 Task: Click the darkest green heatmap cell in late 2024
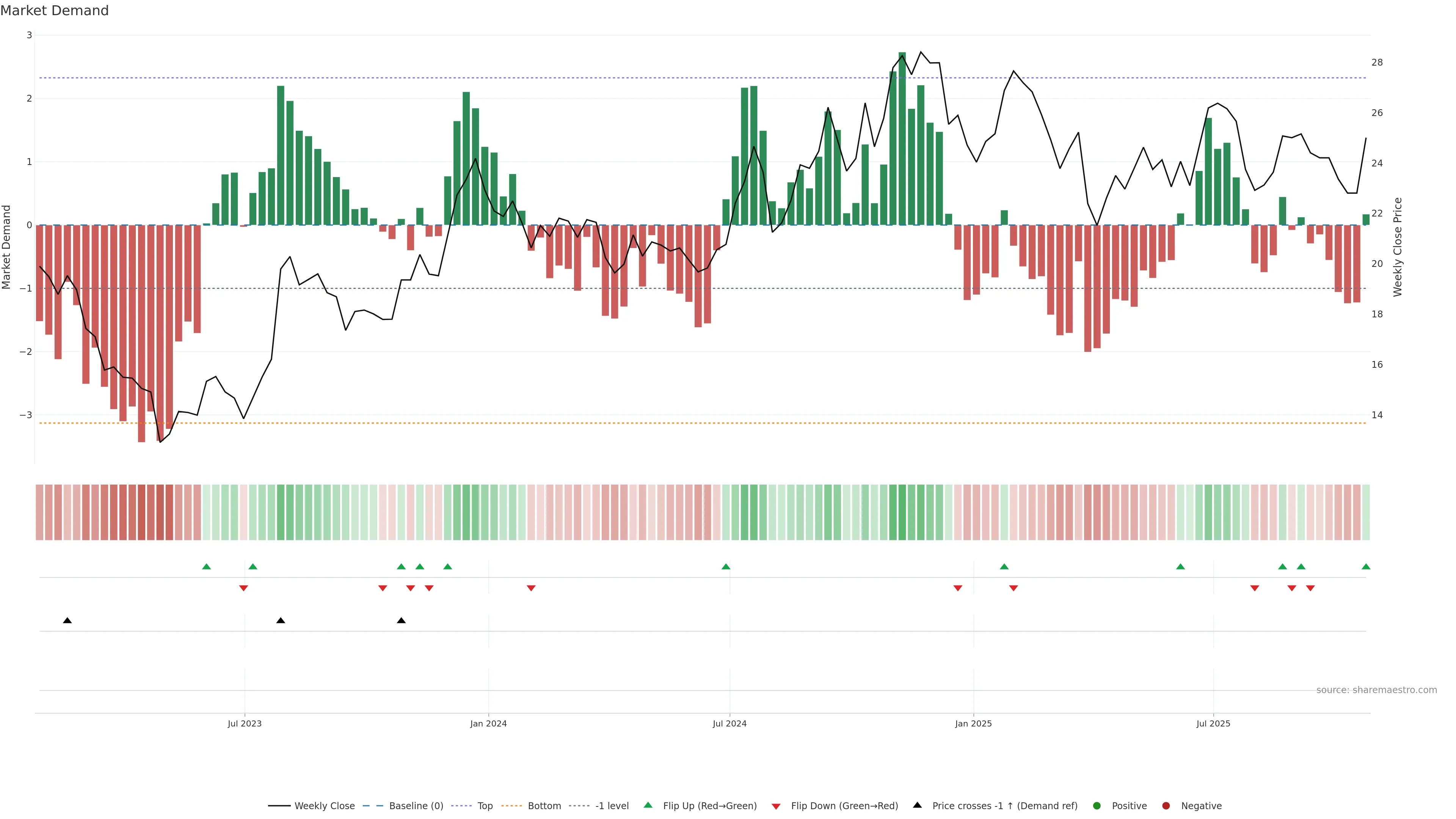point(902,512)
